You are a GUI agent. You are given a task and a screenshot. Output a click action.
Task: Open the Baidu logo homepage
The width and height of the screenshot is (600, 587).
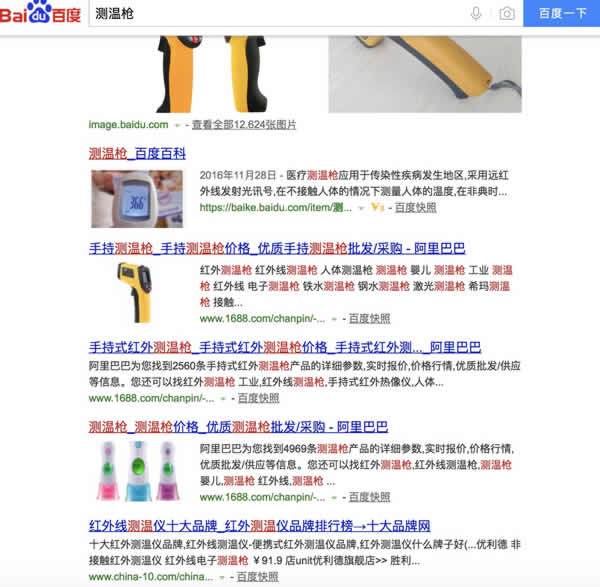tap(40, 13)
